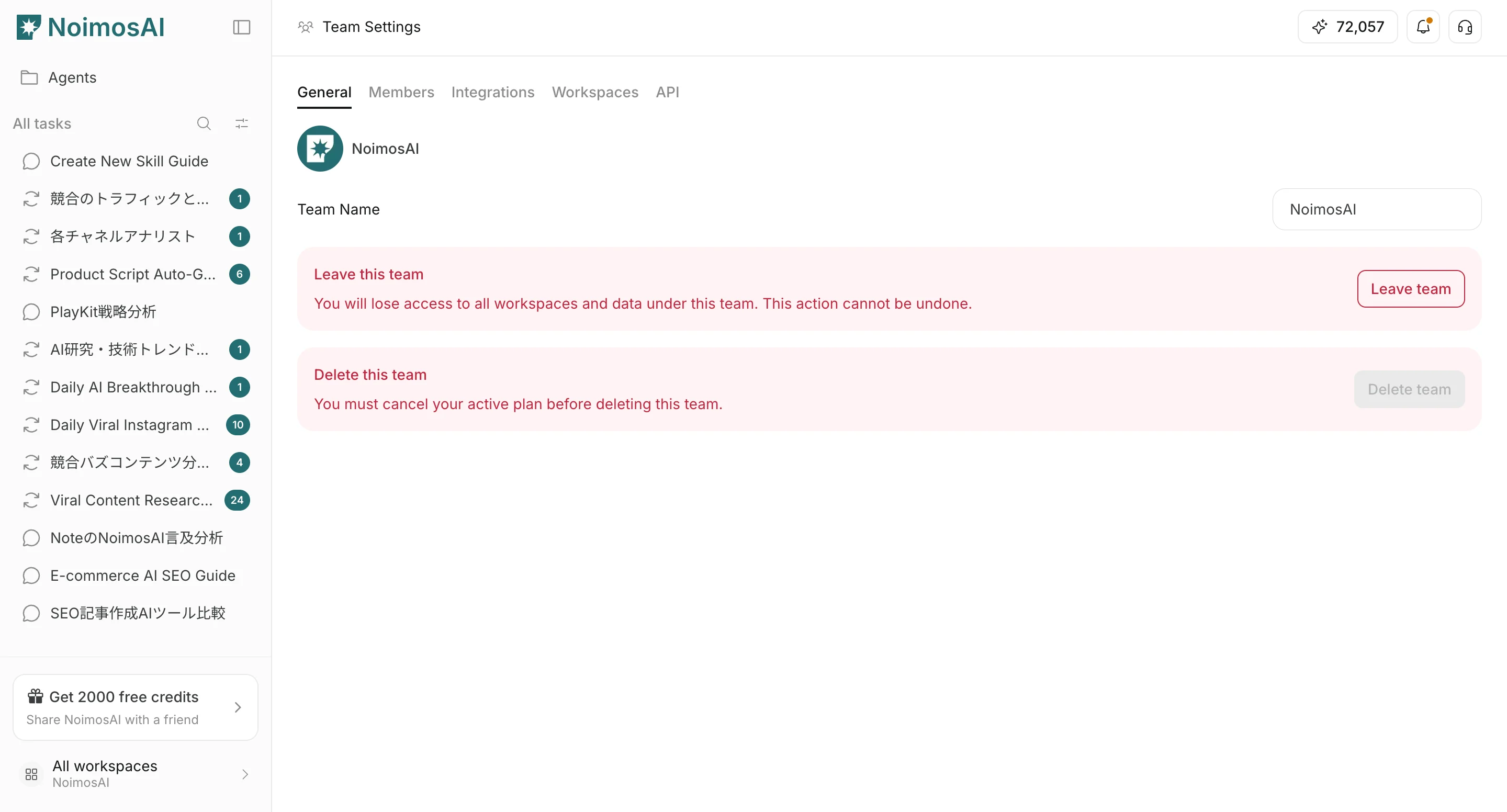1507x812 pixels.
Task: Click the Leave team button
Action: [1411, 289]
